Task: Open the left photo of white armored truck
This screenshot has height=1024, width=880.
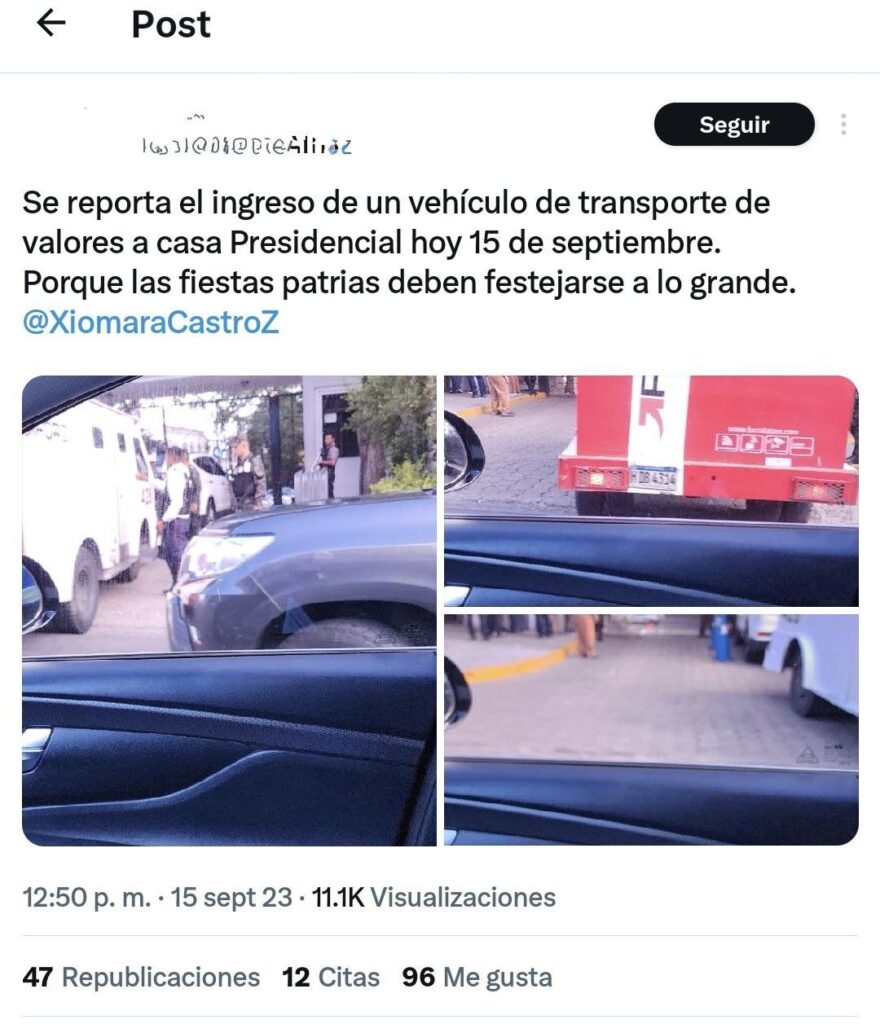Action: [229, 610]
